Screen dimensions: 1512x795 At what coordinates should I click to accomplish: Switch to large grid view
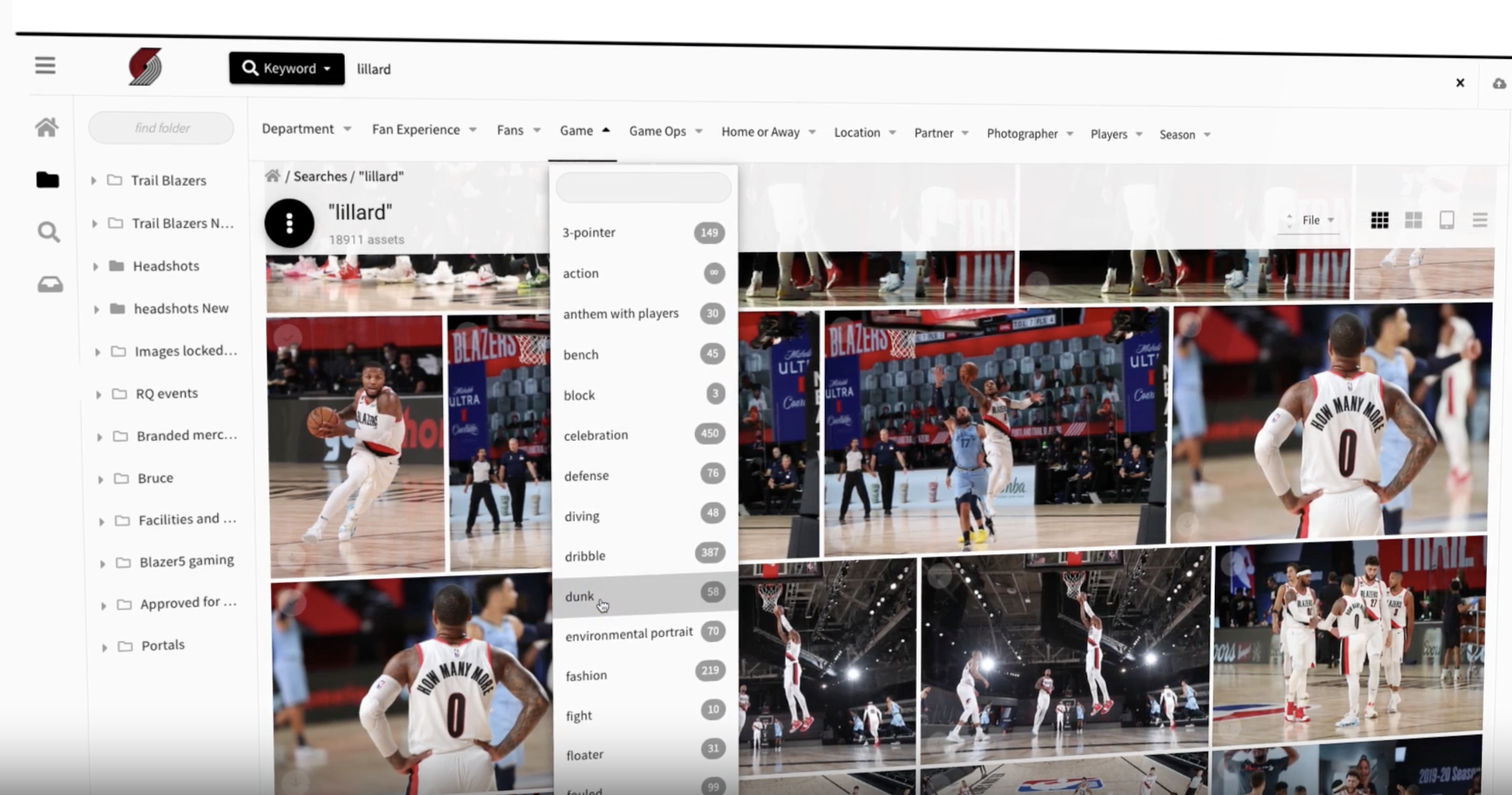pos(1414,220)
